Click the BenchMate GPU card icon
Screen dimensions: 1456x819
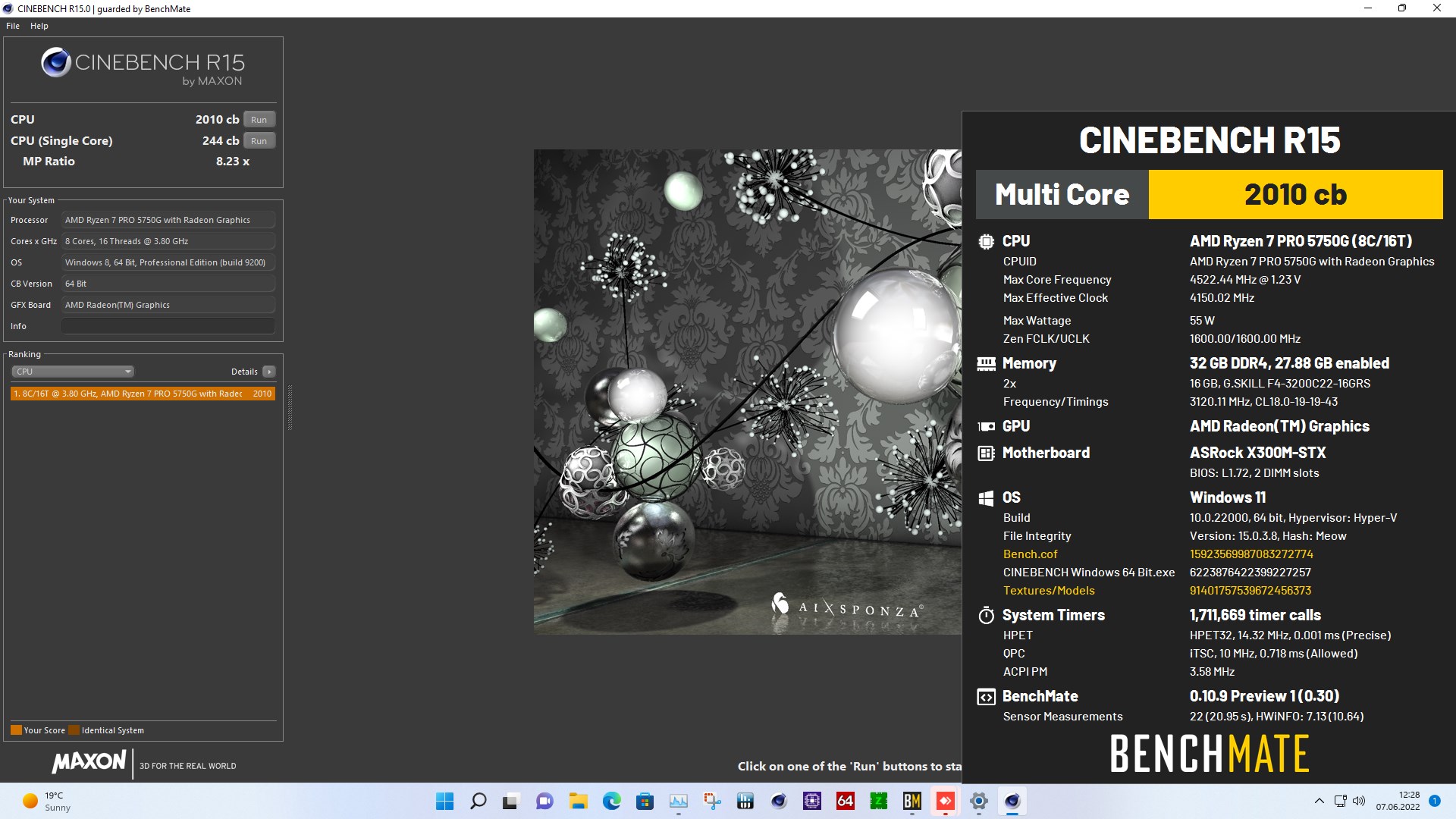[x=986, y=427]
